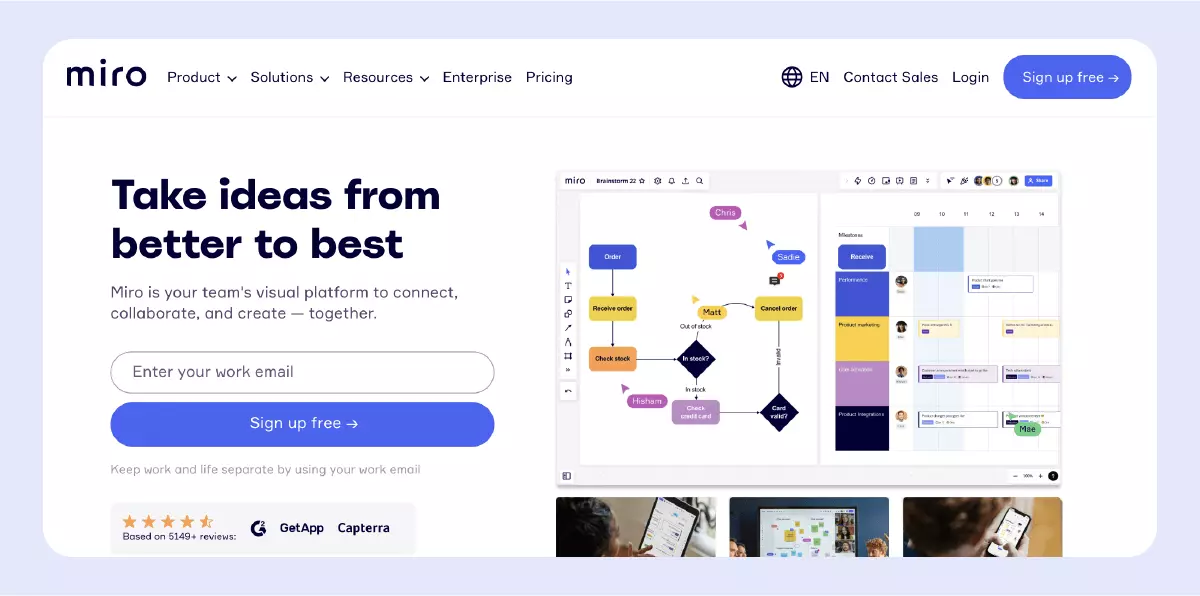The width and height of the screenshot is (1200, 596).
Task: Expand the Resources dropdown menu
Action: tap(386, 77)
